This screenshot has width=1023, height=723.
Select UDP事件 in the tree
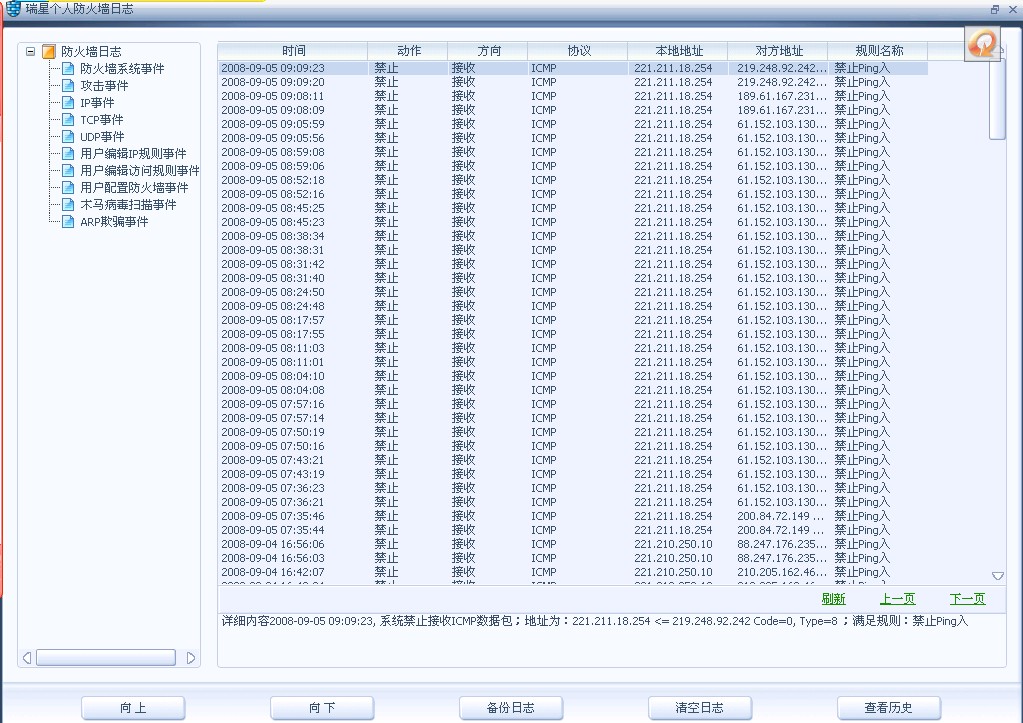coord(102,136)
